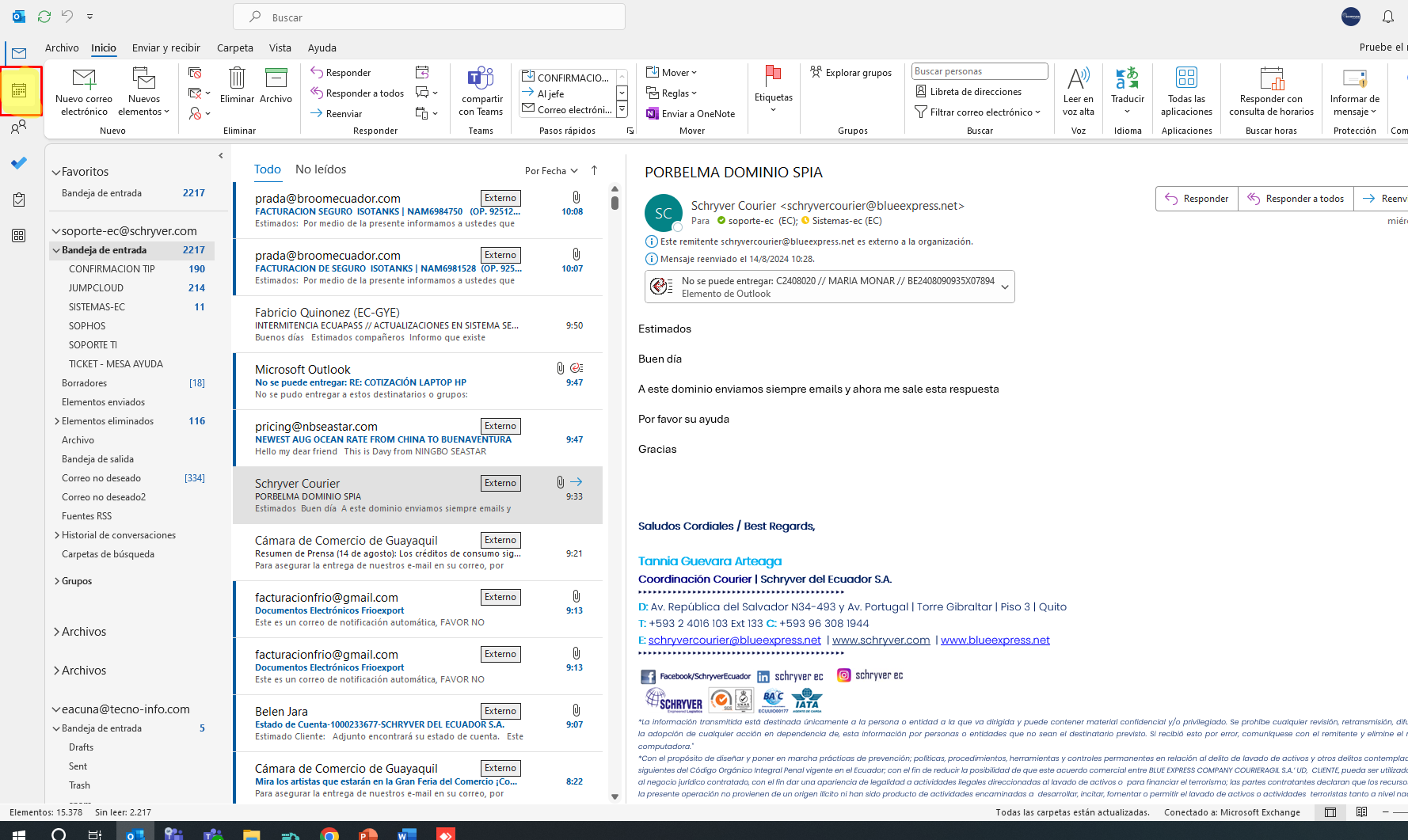Click Reenviar in the ribbon
The width and height of the screenshot is (1408, 840).
[337, 114]
